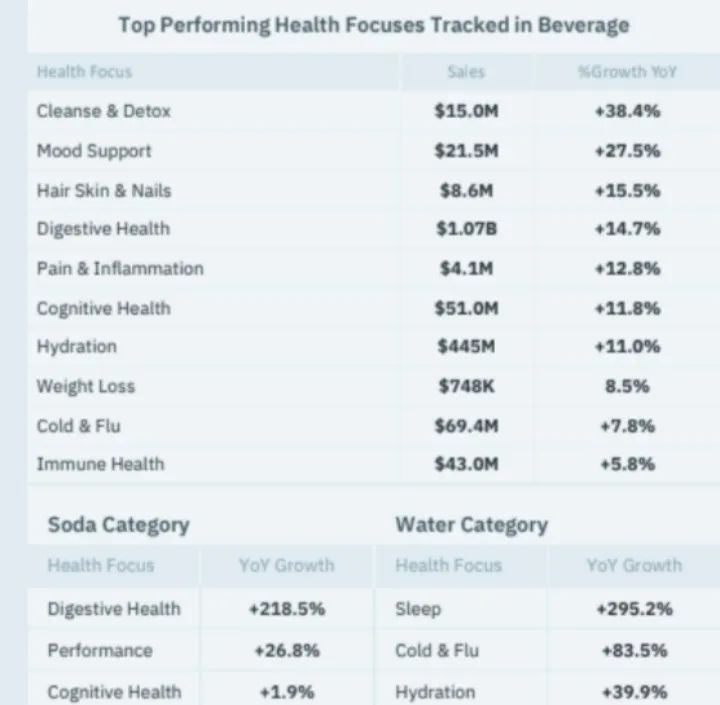Sort by the Sales column header
Image resolution: width=720 pixels, height=705 pixels.
coord(466,72)
